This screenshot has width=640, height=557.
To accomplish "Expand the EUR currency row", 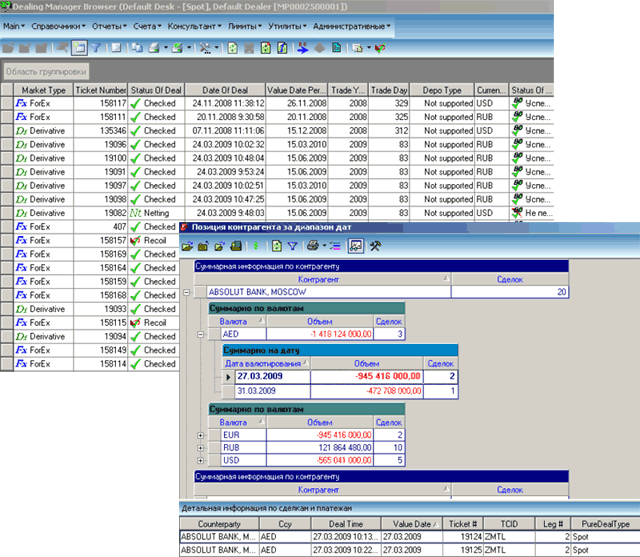I will [x=200, y=435].
